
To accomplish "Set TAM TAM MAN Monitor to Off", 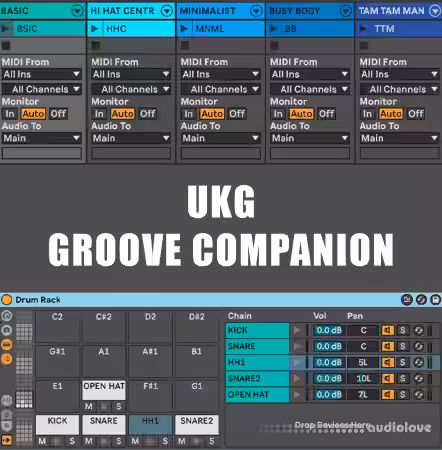I will 416,114.
